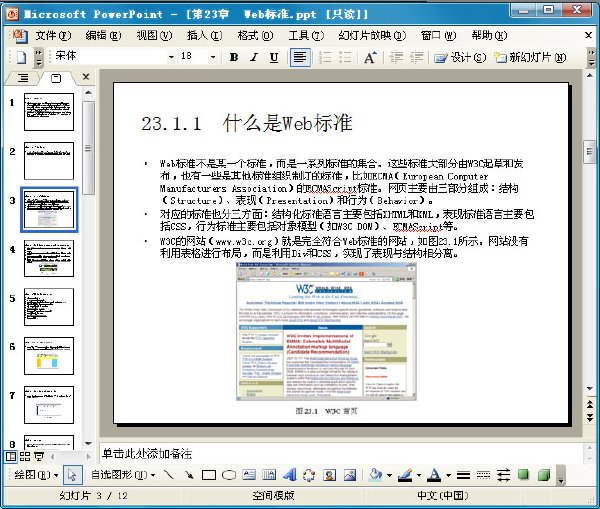Click the Increase Font Size icon
Viewport: 600px width, 509px height.
point(370,57)
